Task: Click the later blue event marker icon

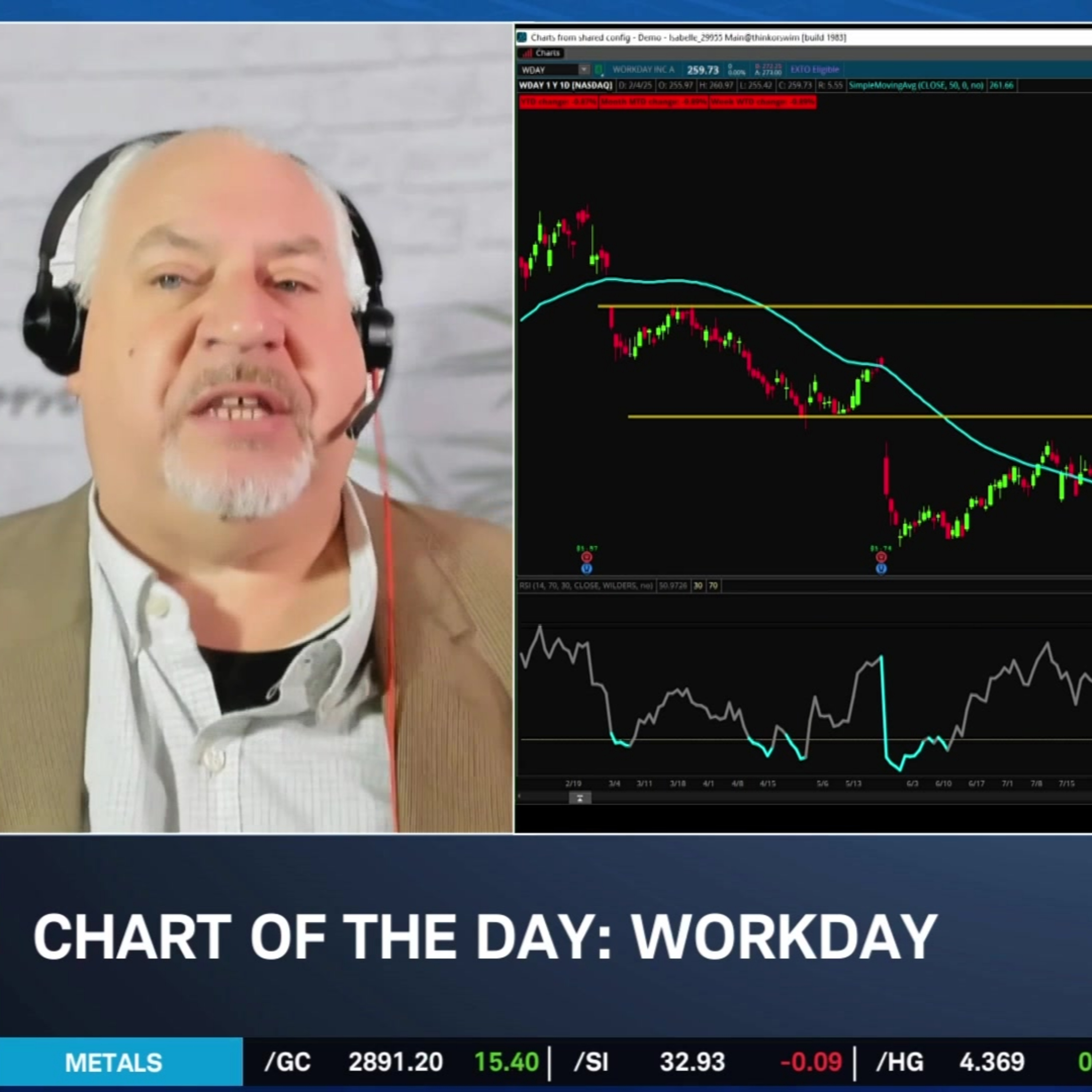Action: point(881,568)
